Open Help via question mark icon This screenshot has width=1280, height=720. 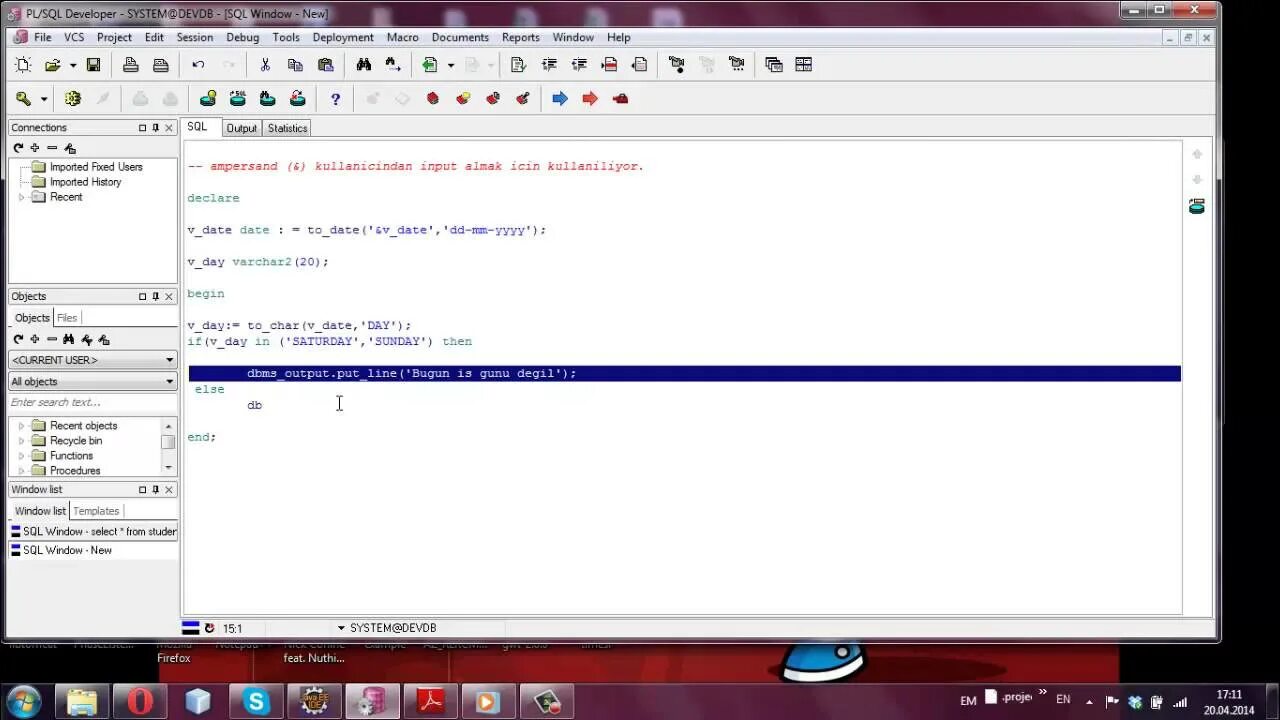335,99
